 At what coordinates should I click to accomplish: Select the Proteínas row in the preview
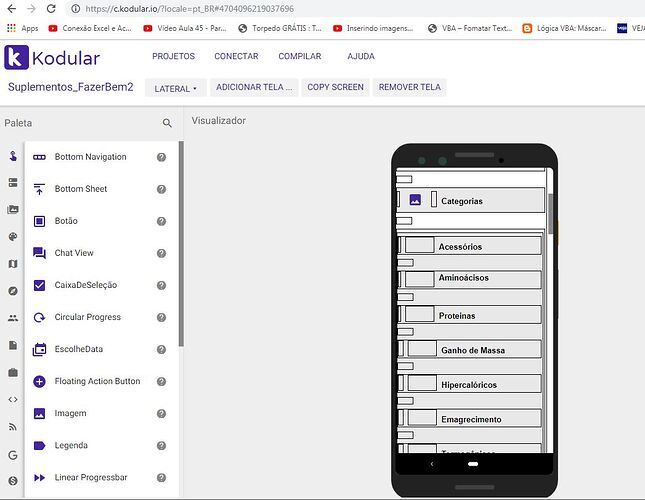pyautogui.click(x=469, y=314)
